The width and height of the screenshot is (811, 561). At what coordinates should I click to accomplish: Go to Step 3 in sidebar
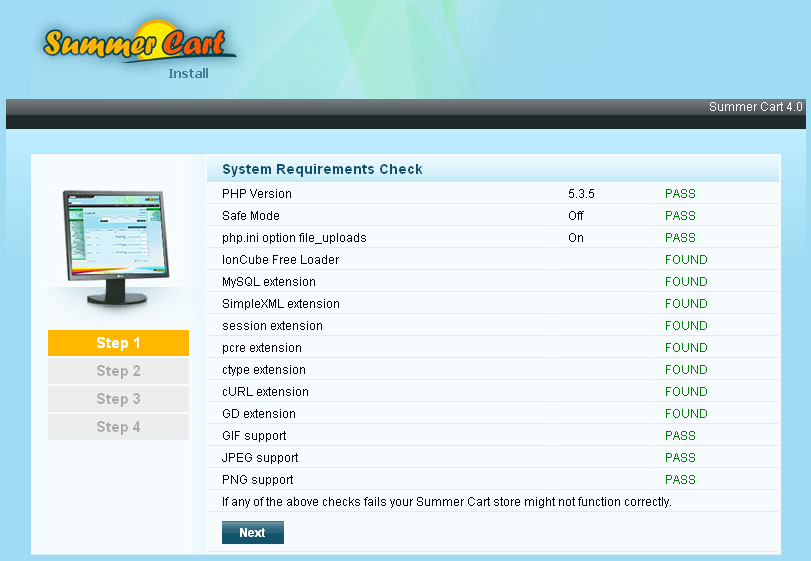pos(118,399)
